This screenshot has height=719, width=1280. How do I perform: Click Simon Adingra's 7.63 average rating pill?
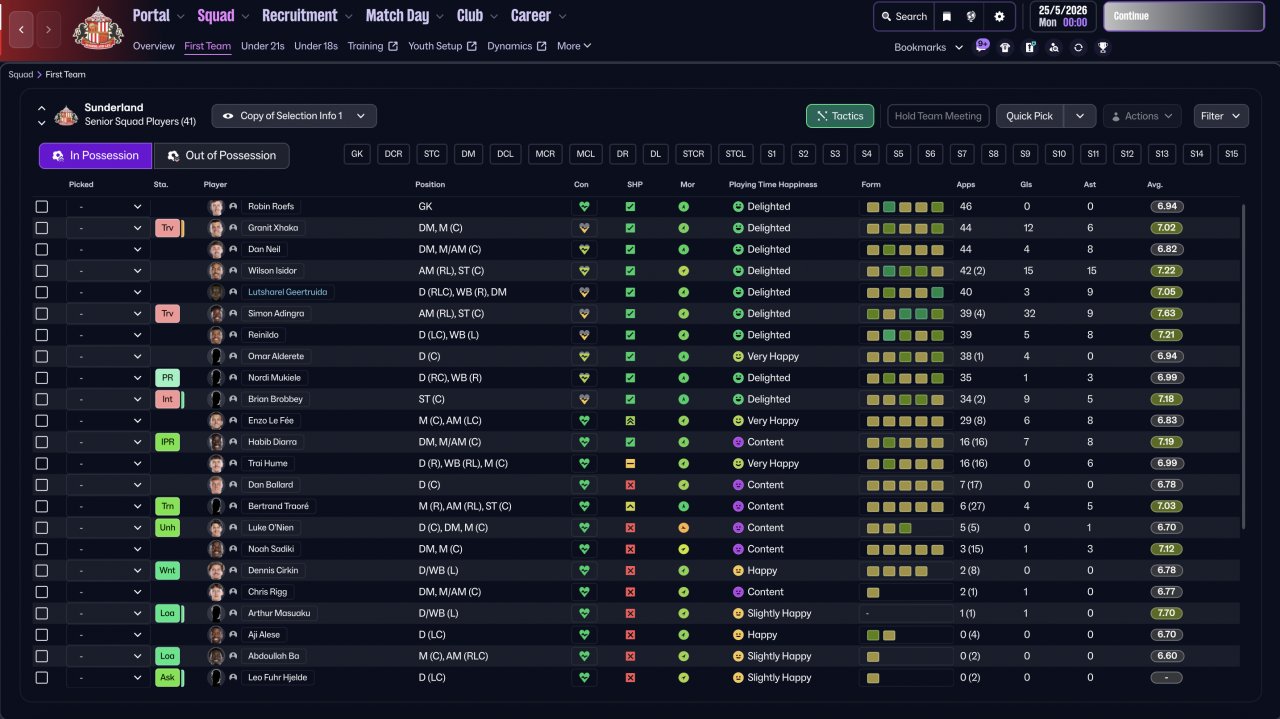coord(1165,313)
